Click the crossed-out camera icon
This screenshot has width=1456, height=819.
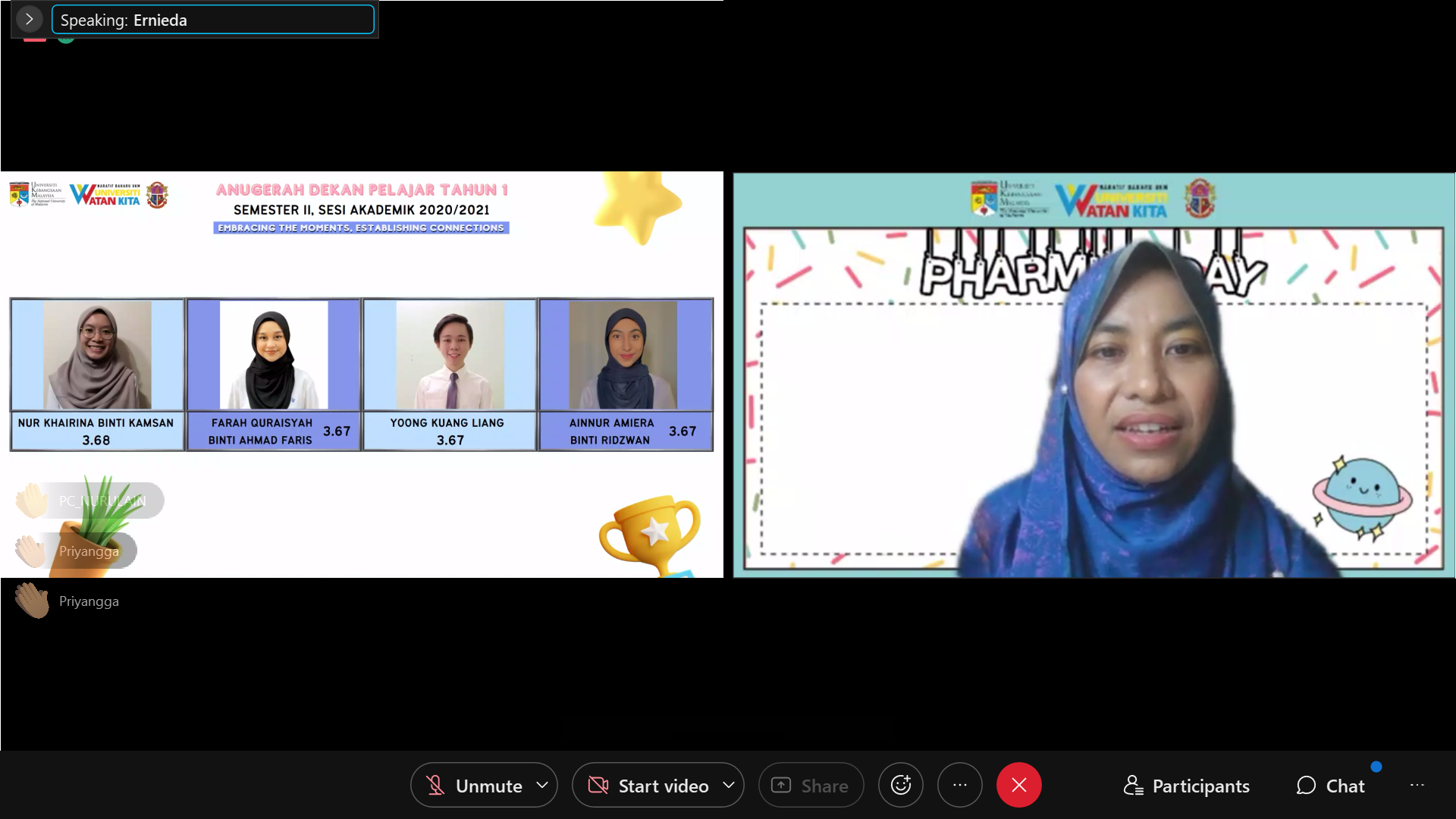[x=598, y=786]
